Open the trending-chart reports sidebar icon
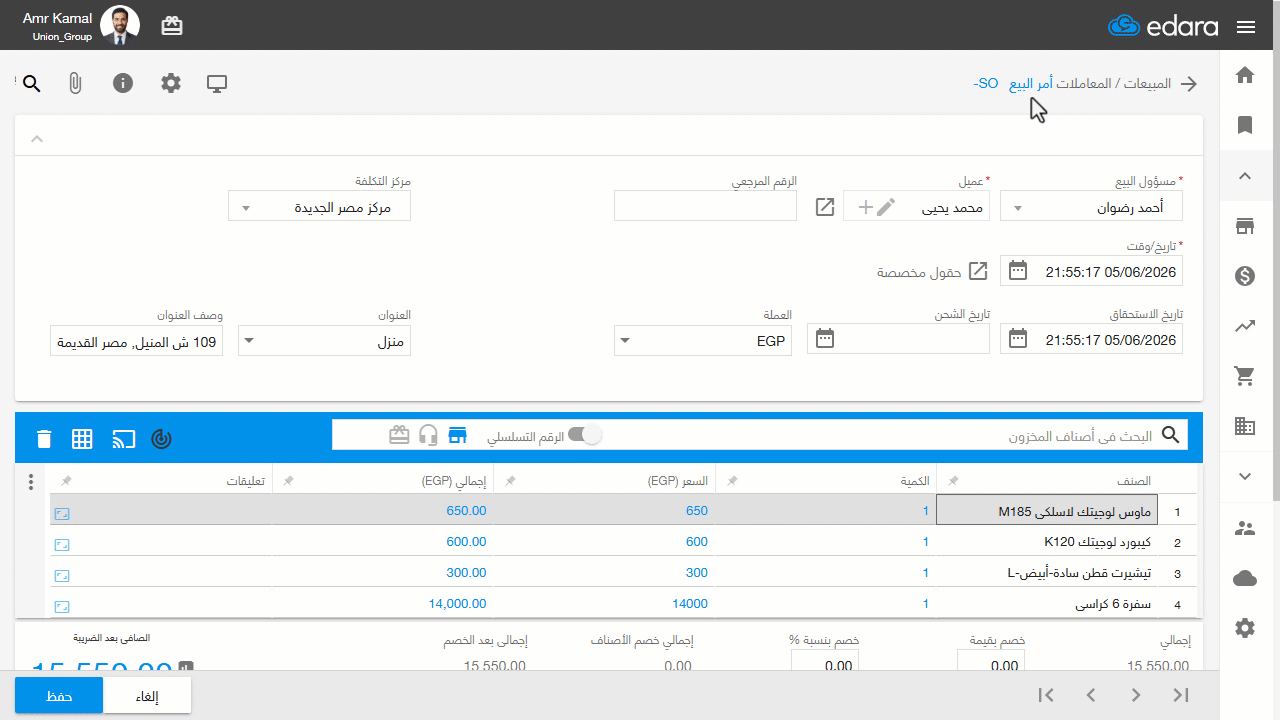 click(1245, 326)
